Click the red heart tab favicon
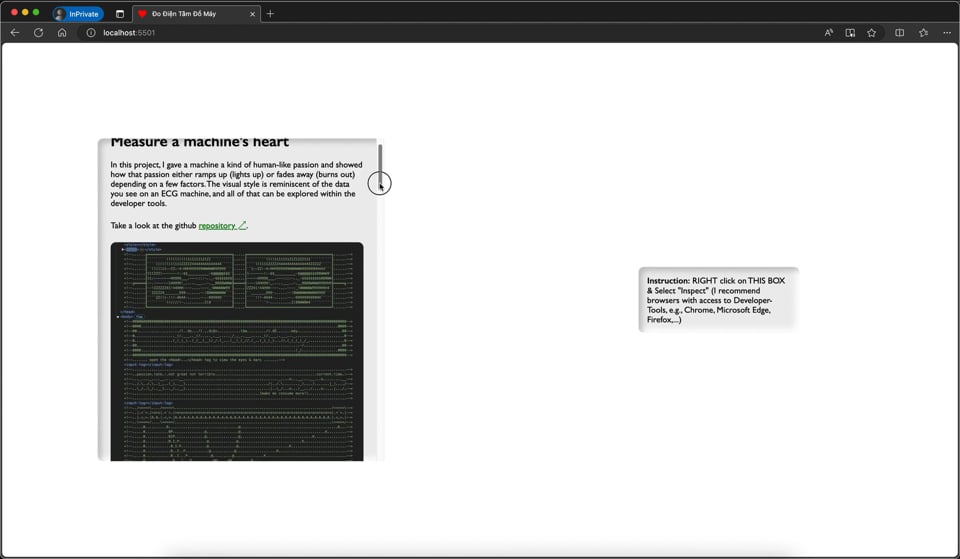Viewport: 960px width, 559px height. 142,13
